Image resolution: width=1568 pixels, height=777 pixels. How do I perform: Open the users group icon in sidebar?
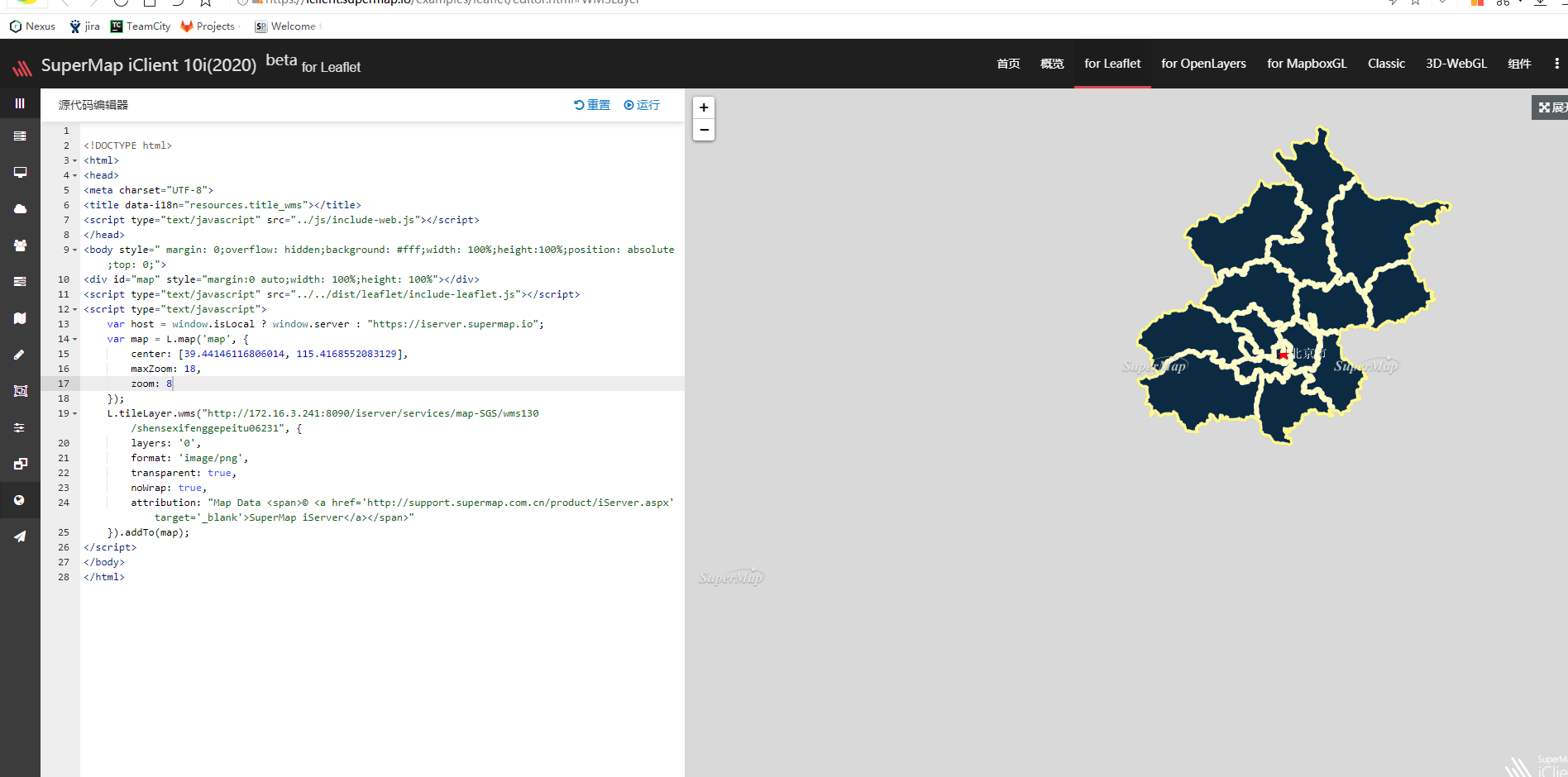[20, 245]
